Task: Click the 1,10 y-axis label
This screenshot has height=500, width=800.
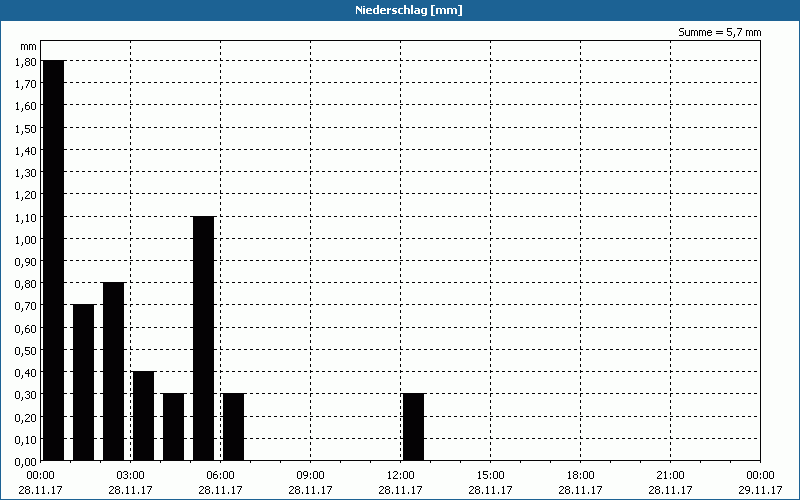Action: tap(26, 217)
